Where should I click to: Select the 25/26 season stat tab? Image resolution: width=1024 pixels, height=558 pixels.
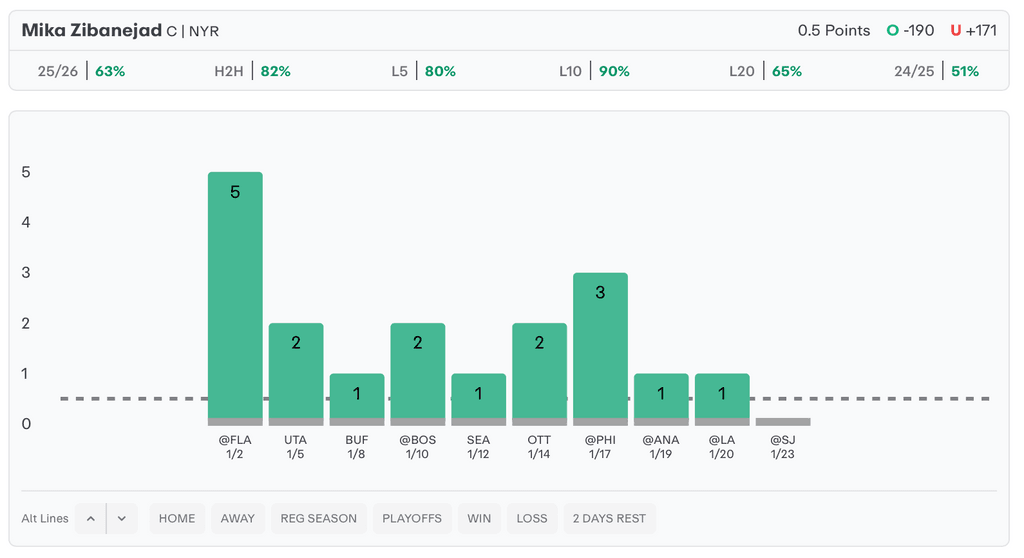[x=81, y=71]
